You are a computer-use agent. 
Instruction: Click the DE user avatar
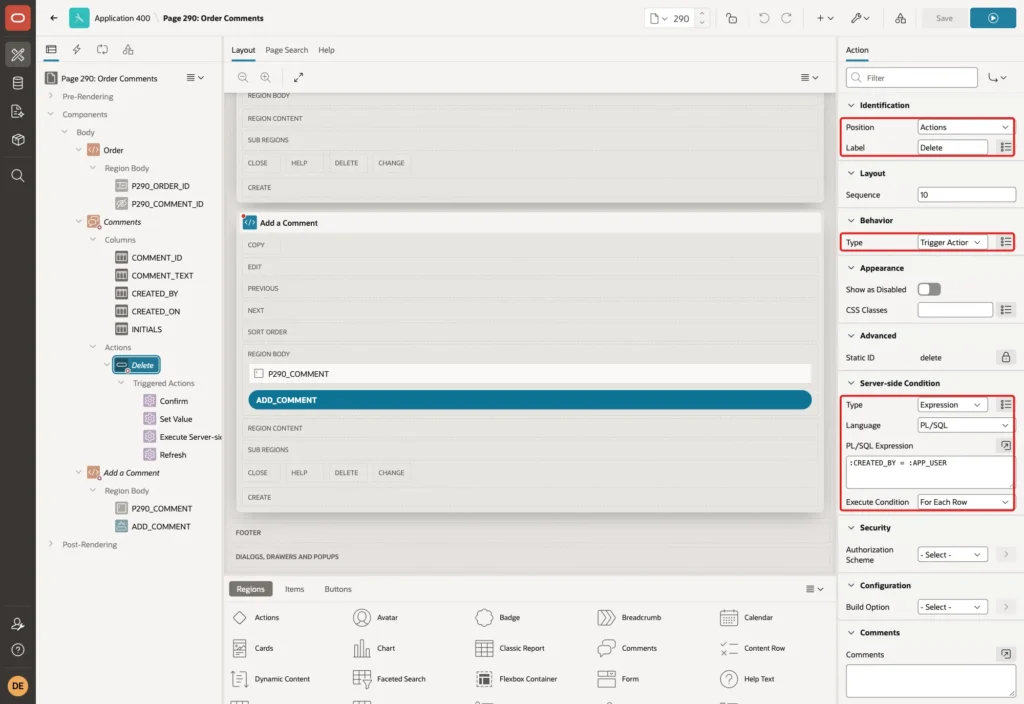point(18,686)
